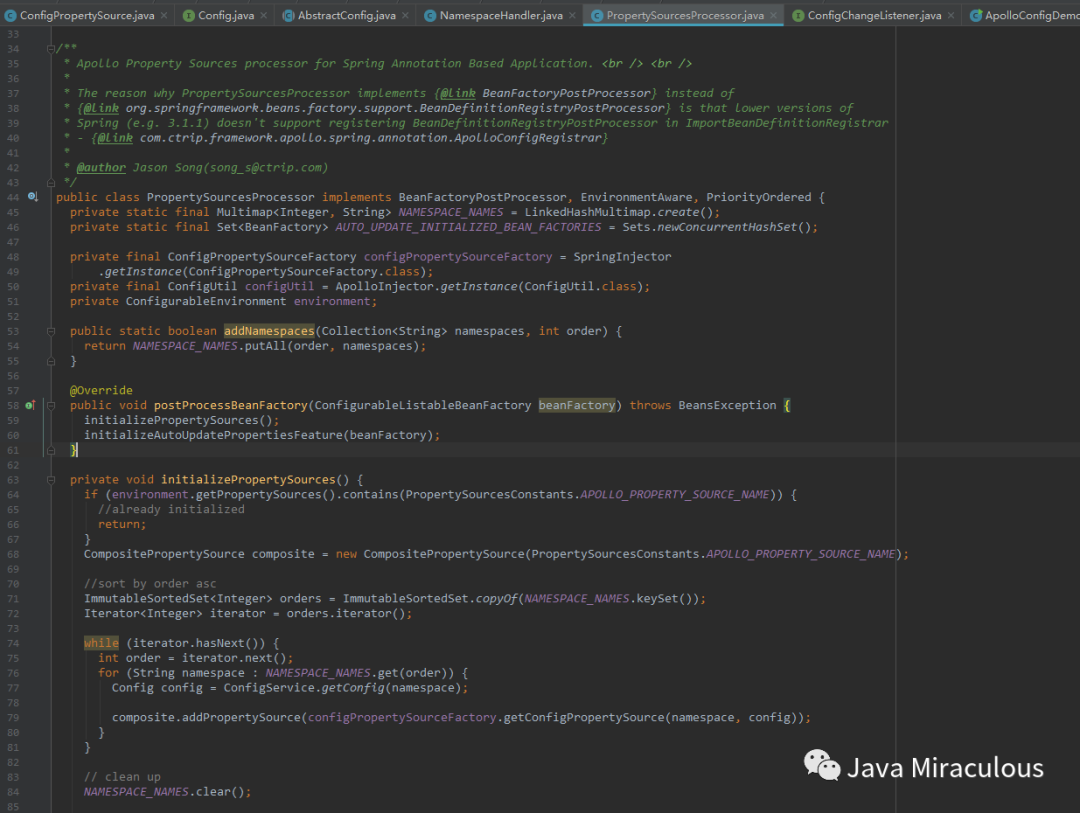Click line number 68 in the gutter
The width and height of the screenshot is (1080, 813).
(13, 555)
